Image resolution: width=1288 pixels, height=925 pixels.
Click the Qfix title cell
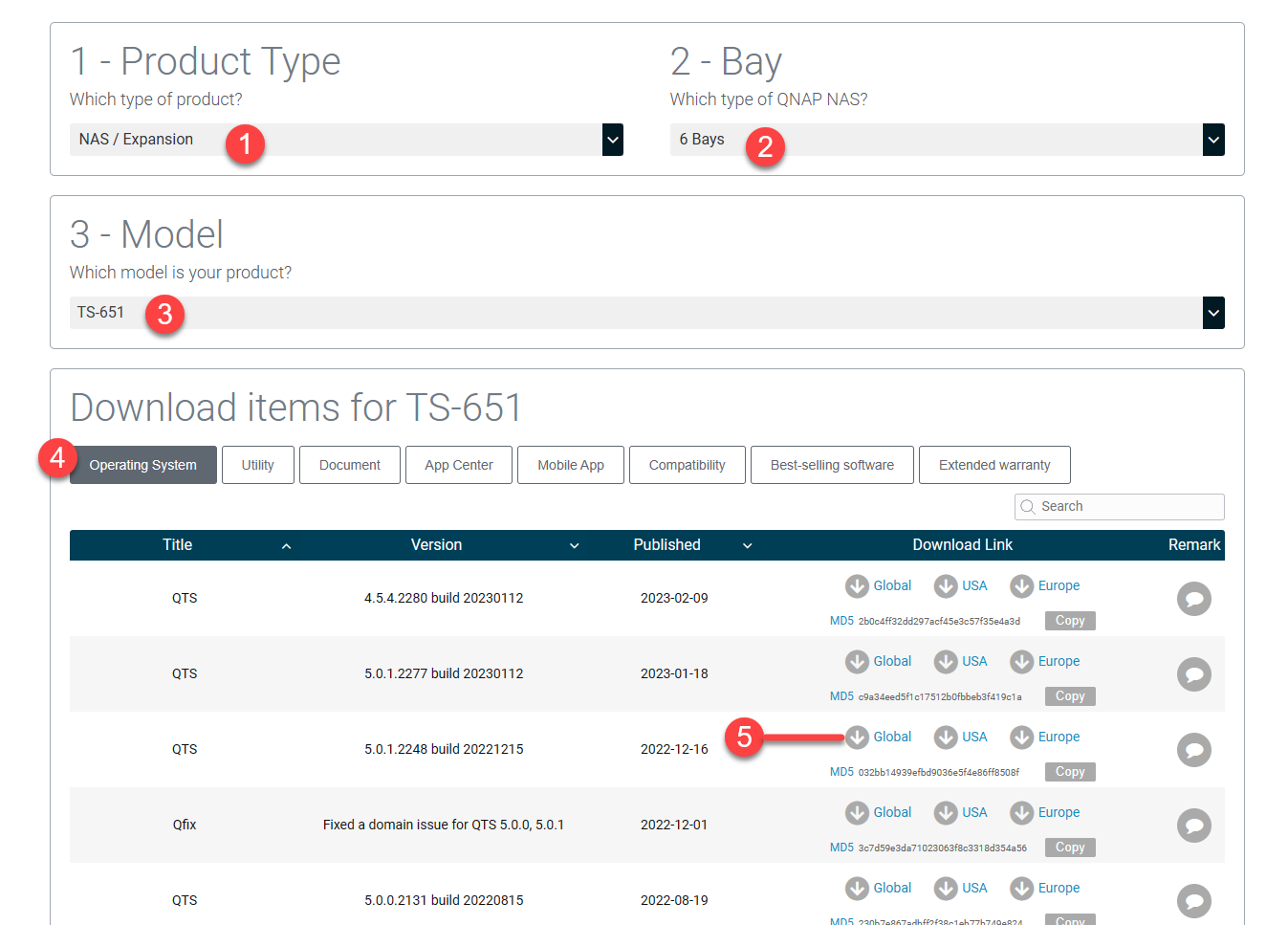point(185,825)
